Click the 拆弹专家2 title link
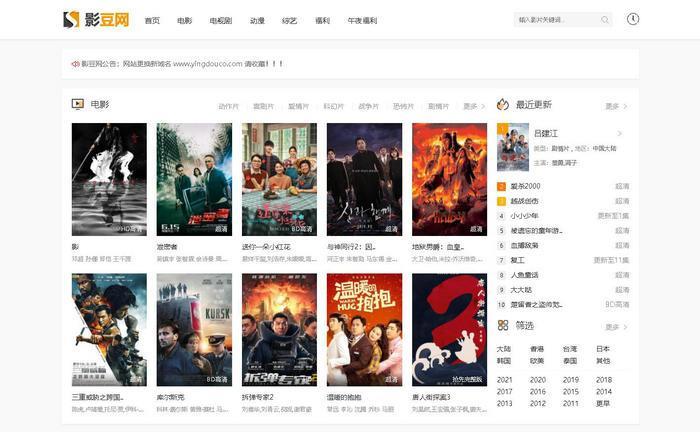 (x=258, y=397)
